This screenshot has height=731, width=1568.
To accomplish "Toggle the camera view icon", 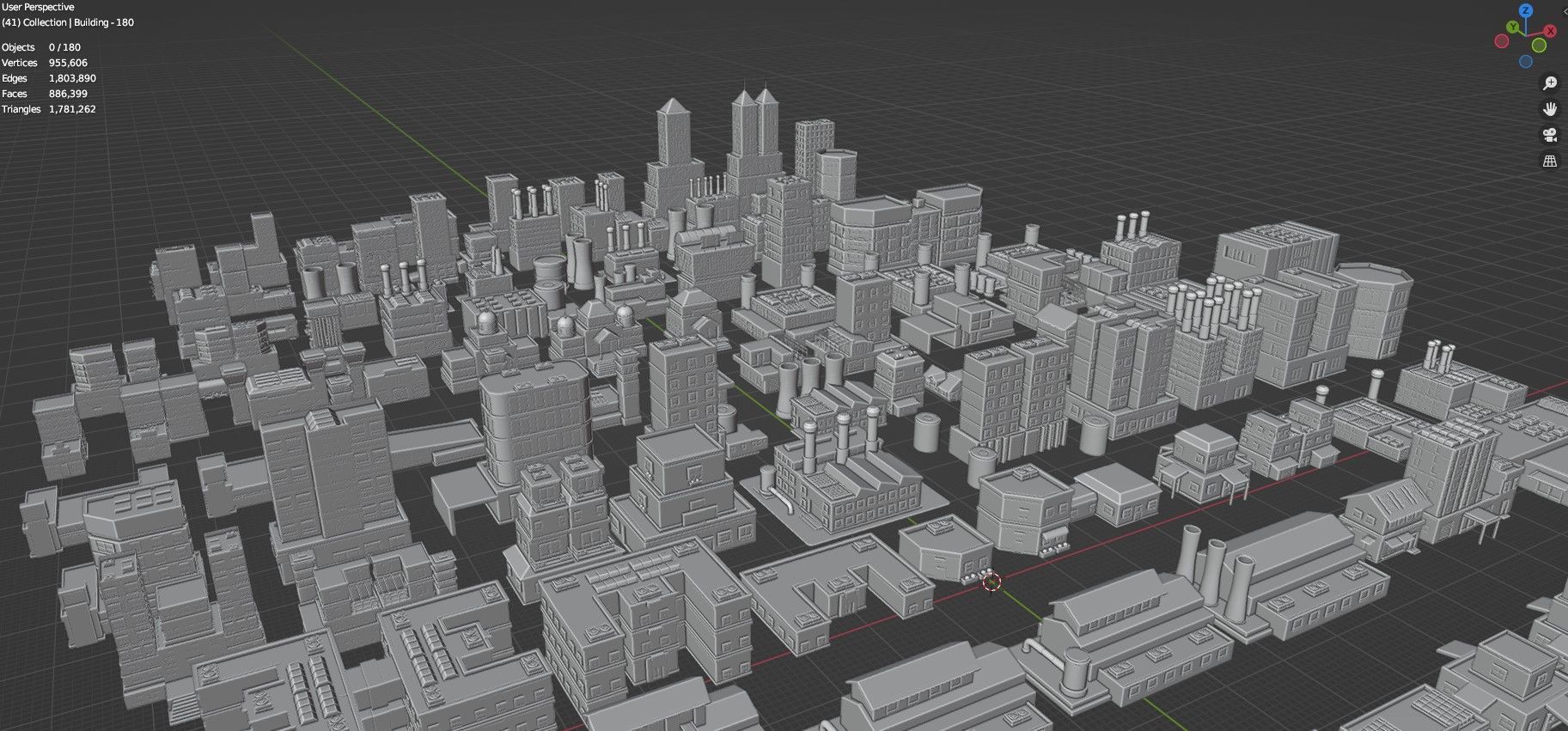I will coord(1550,135).
